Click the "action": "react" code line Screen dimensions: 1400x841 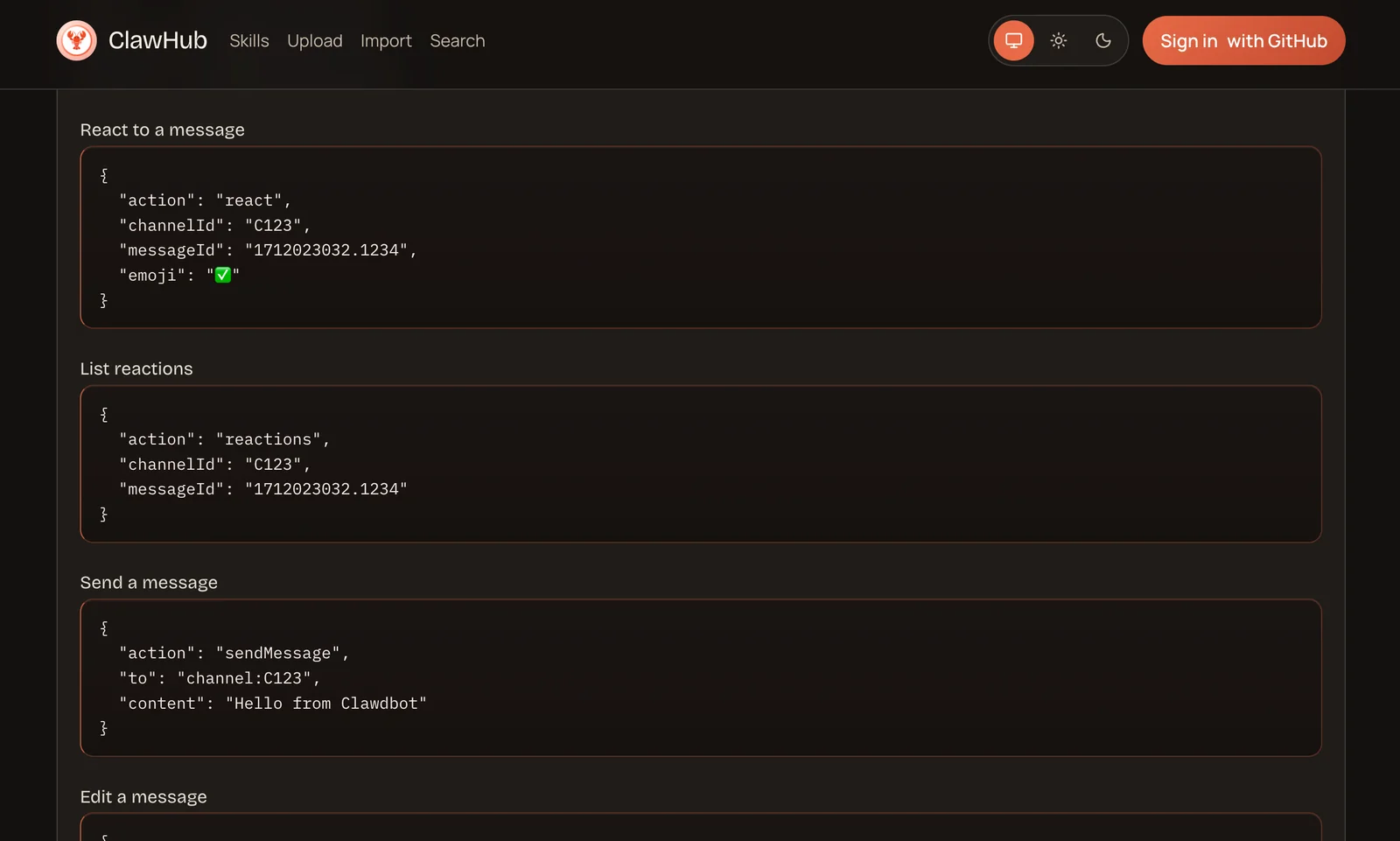click(205, 200)
